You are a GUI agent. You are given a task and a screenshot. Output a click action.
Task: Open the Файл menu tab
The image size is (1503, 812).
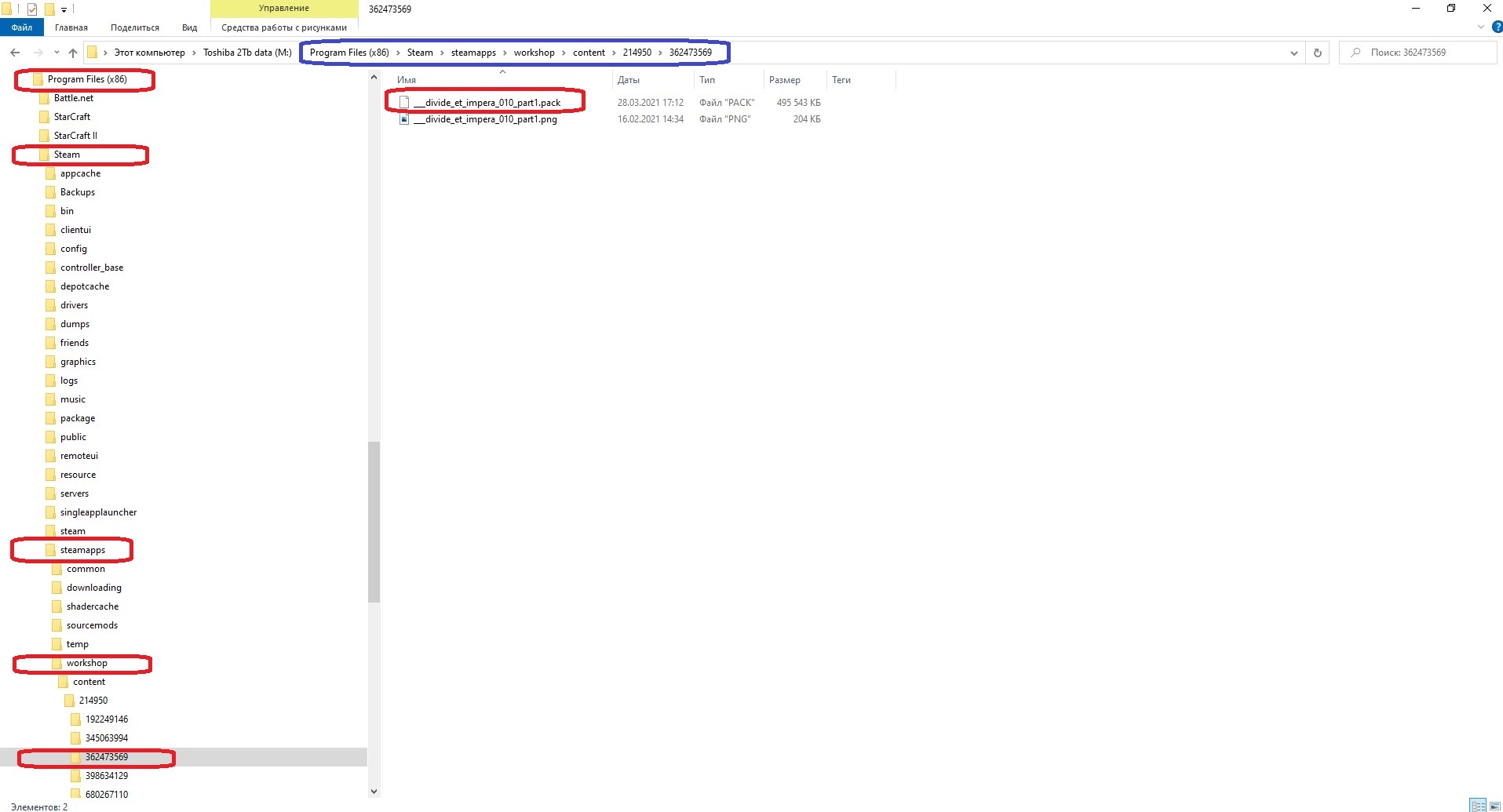coord(22,27)
